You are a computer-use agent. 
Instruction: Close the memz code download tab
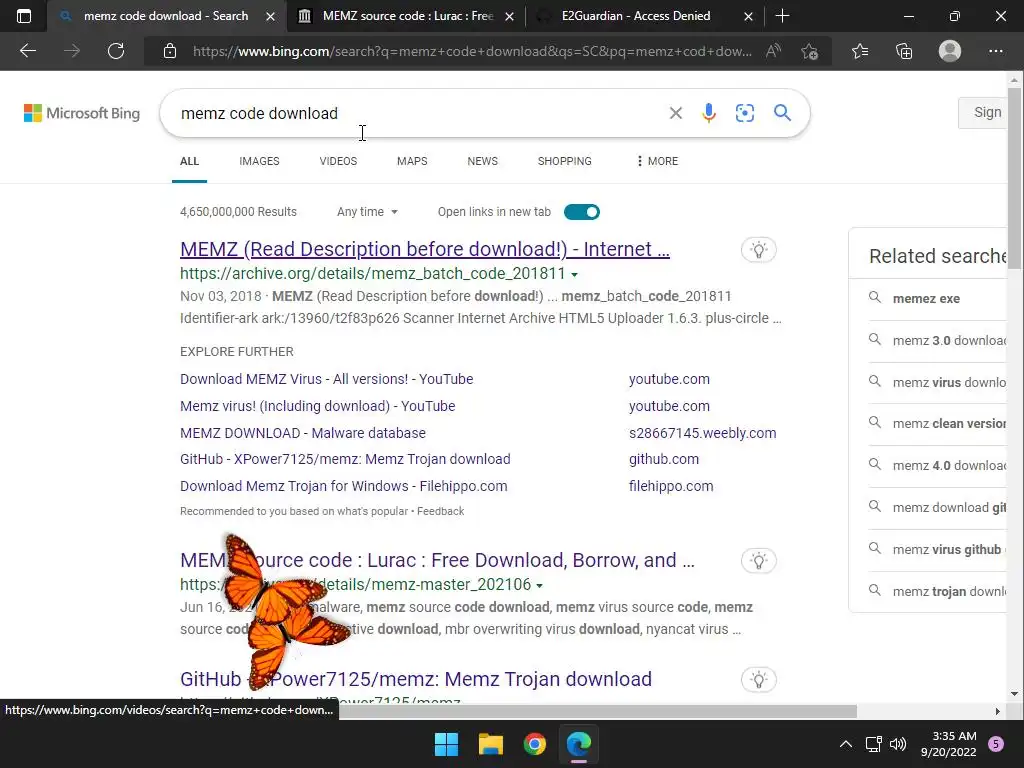[x=270, y=16]
